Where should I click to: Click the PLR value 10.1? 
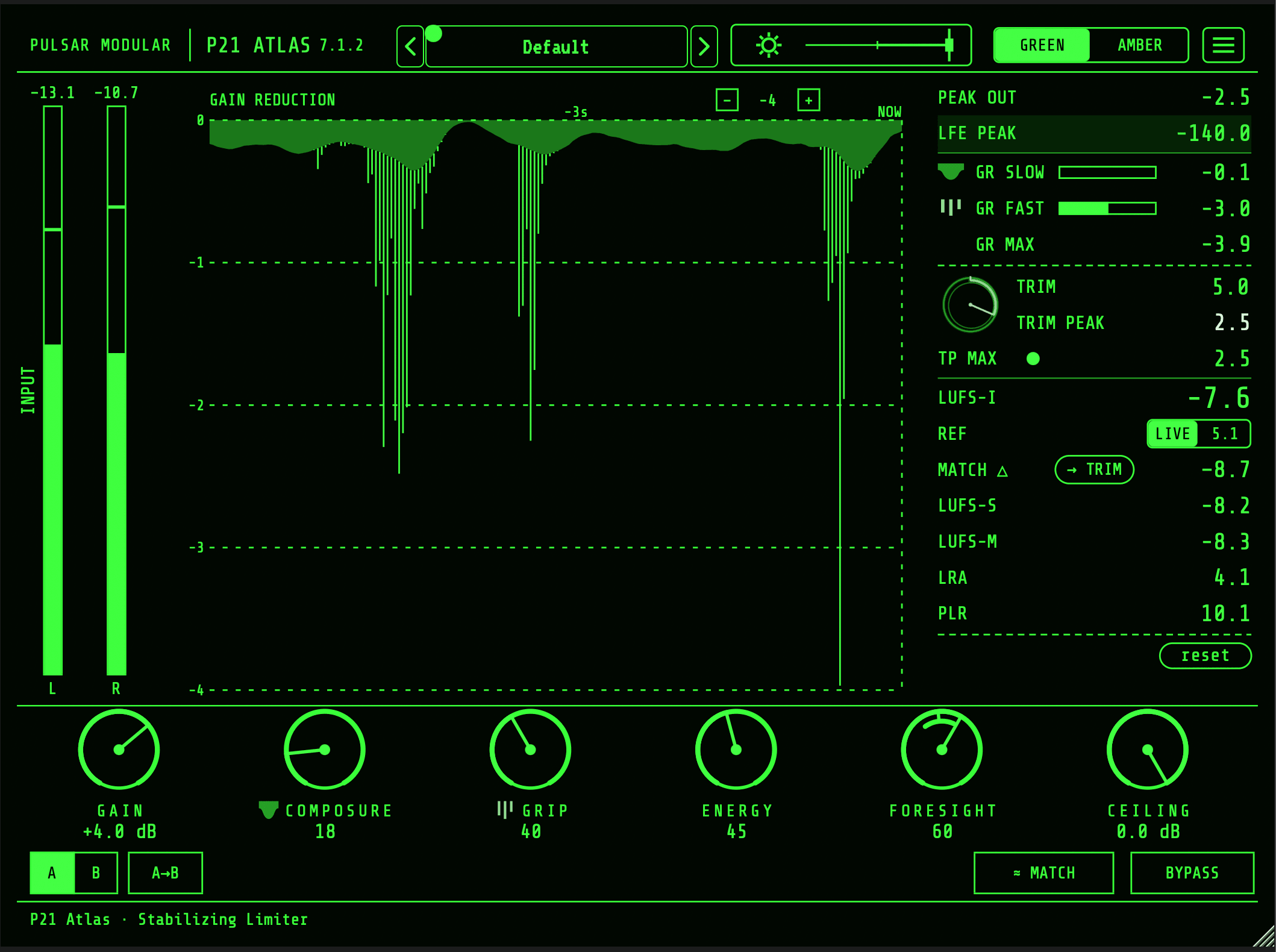[x=1226, y=613]
